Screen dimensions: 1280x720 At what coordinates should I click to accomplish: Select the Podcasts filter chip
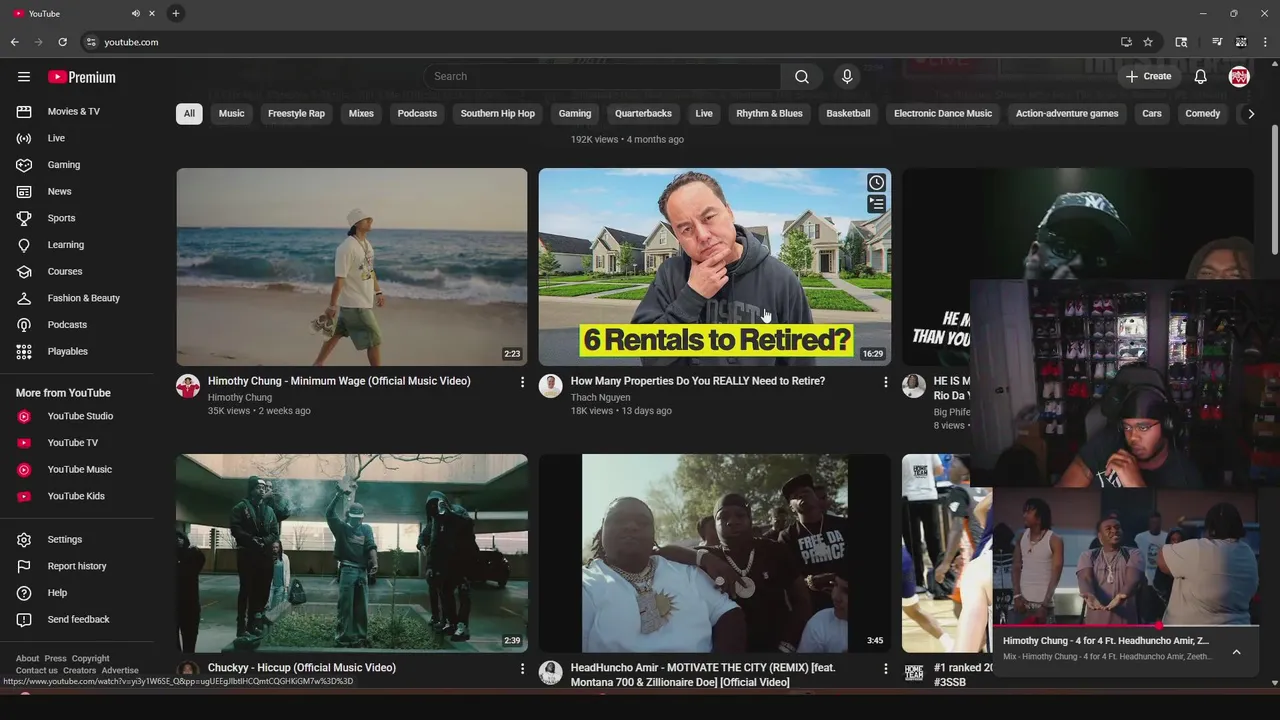point(417,114)
